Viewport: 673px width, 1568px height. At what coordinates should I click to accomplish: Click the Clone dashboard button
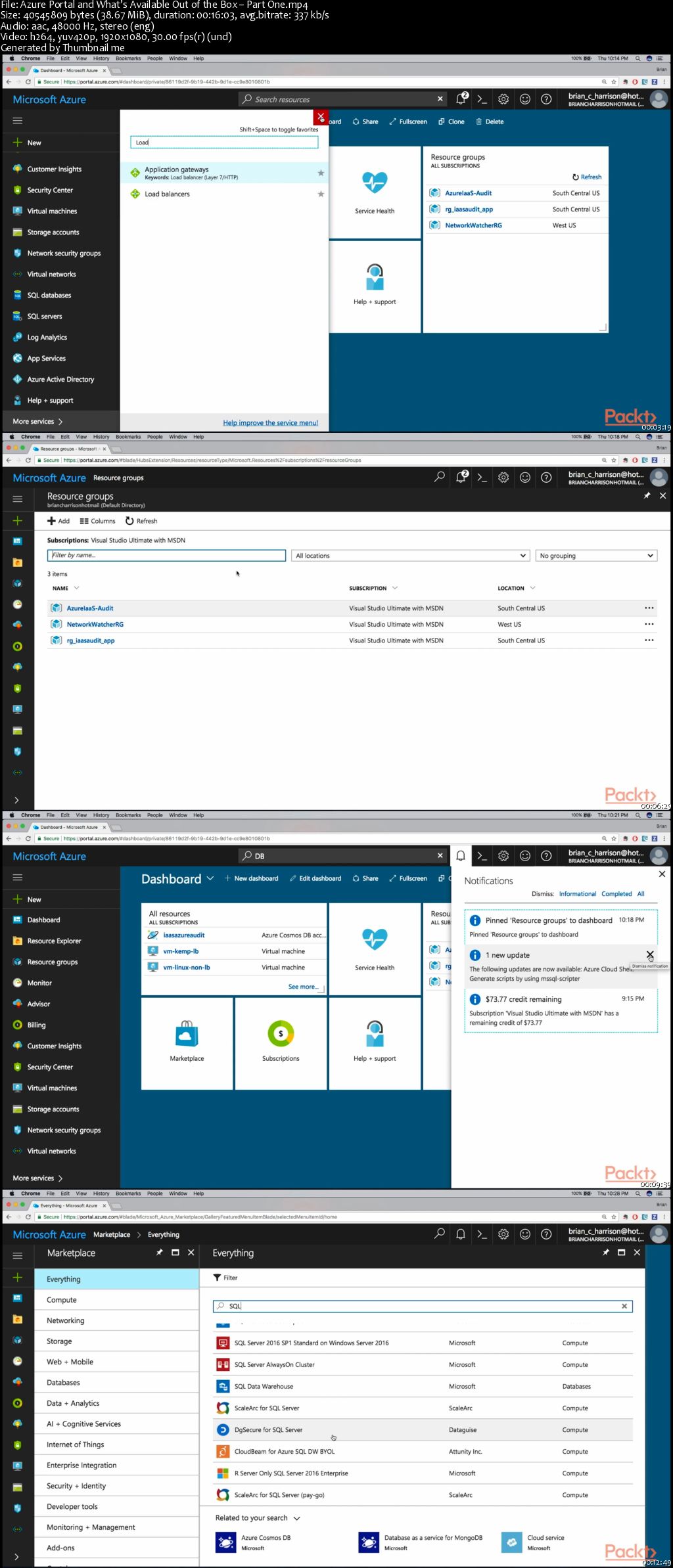point(452,122)
